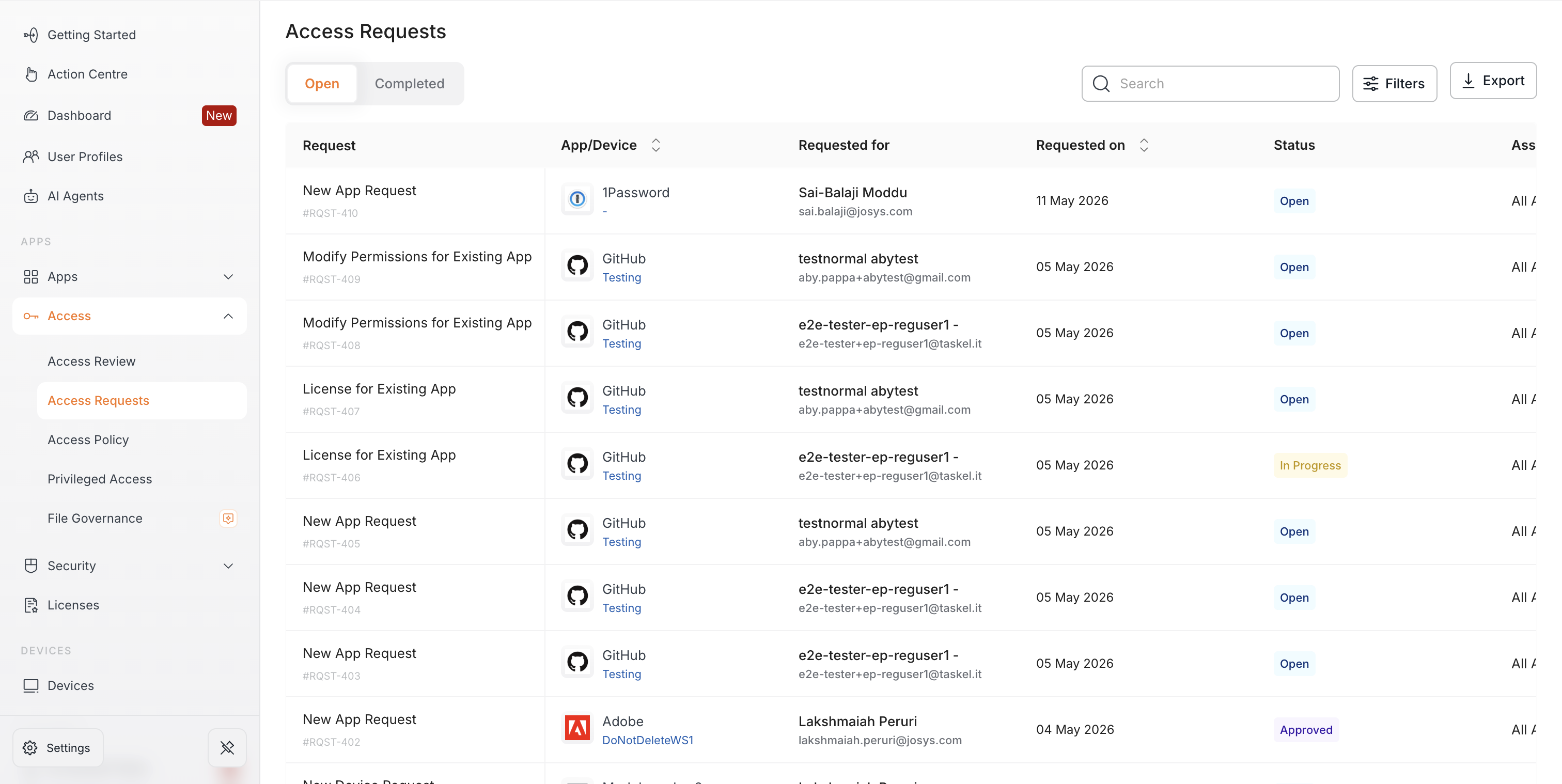Click the Licenses document icon
Screen dimensions: 1562x784
click(31, 605)
